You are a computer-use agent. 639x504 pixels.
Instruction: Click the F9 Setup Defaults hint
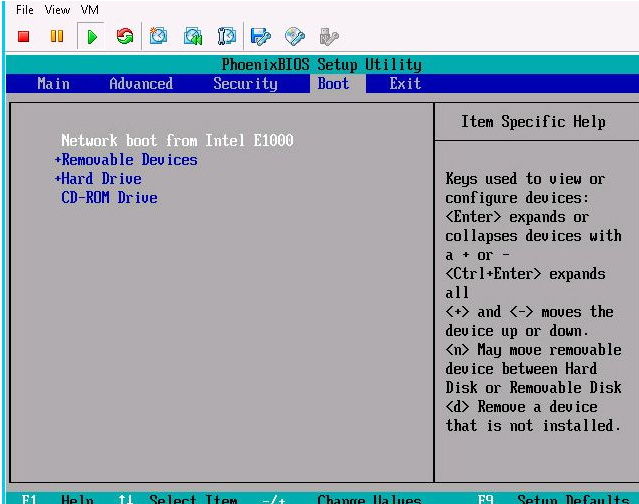coord(553,499)
